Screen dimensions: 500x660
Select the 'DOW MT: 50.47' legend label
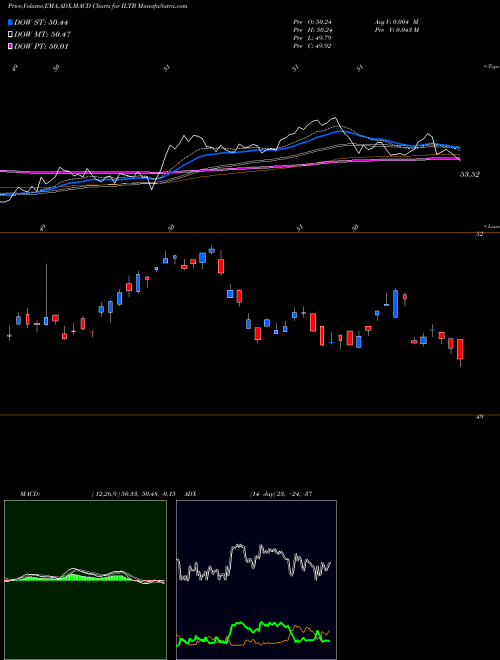click(x=42, y=35)
